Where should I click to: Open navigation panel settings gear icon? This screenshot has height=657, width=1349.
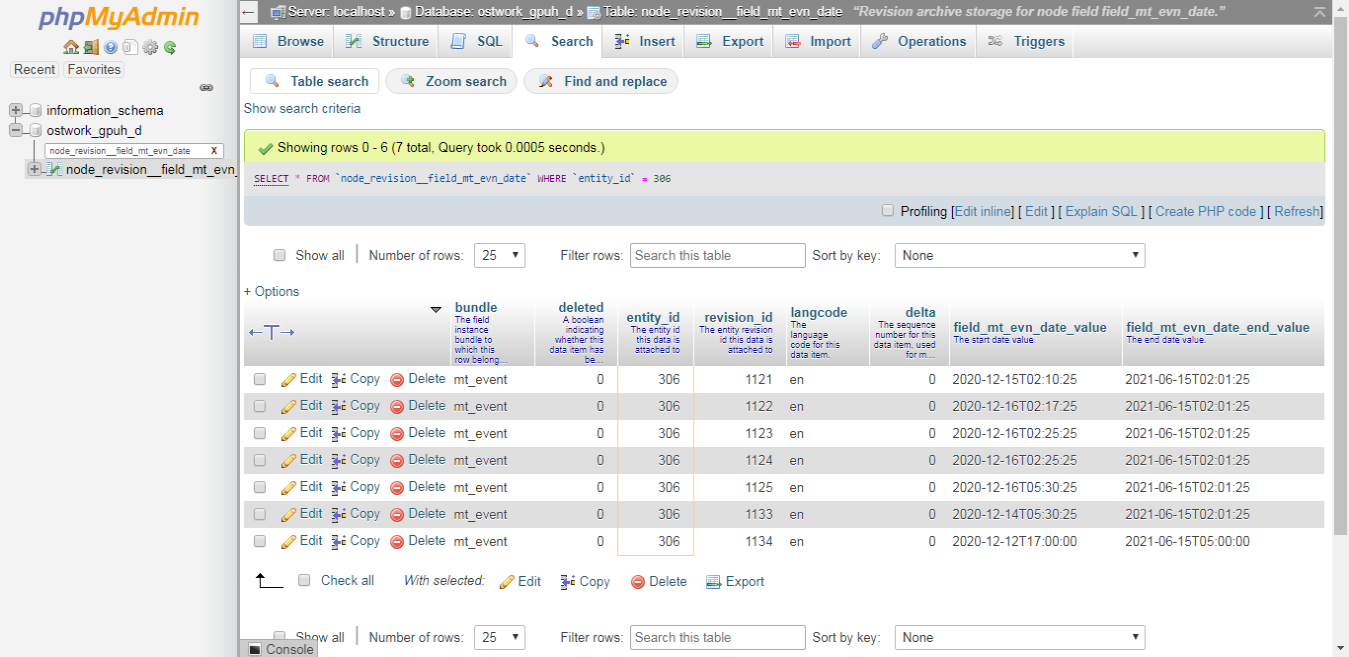coord(150,47)
